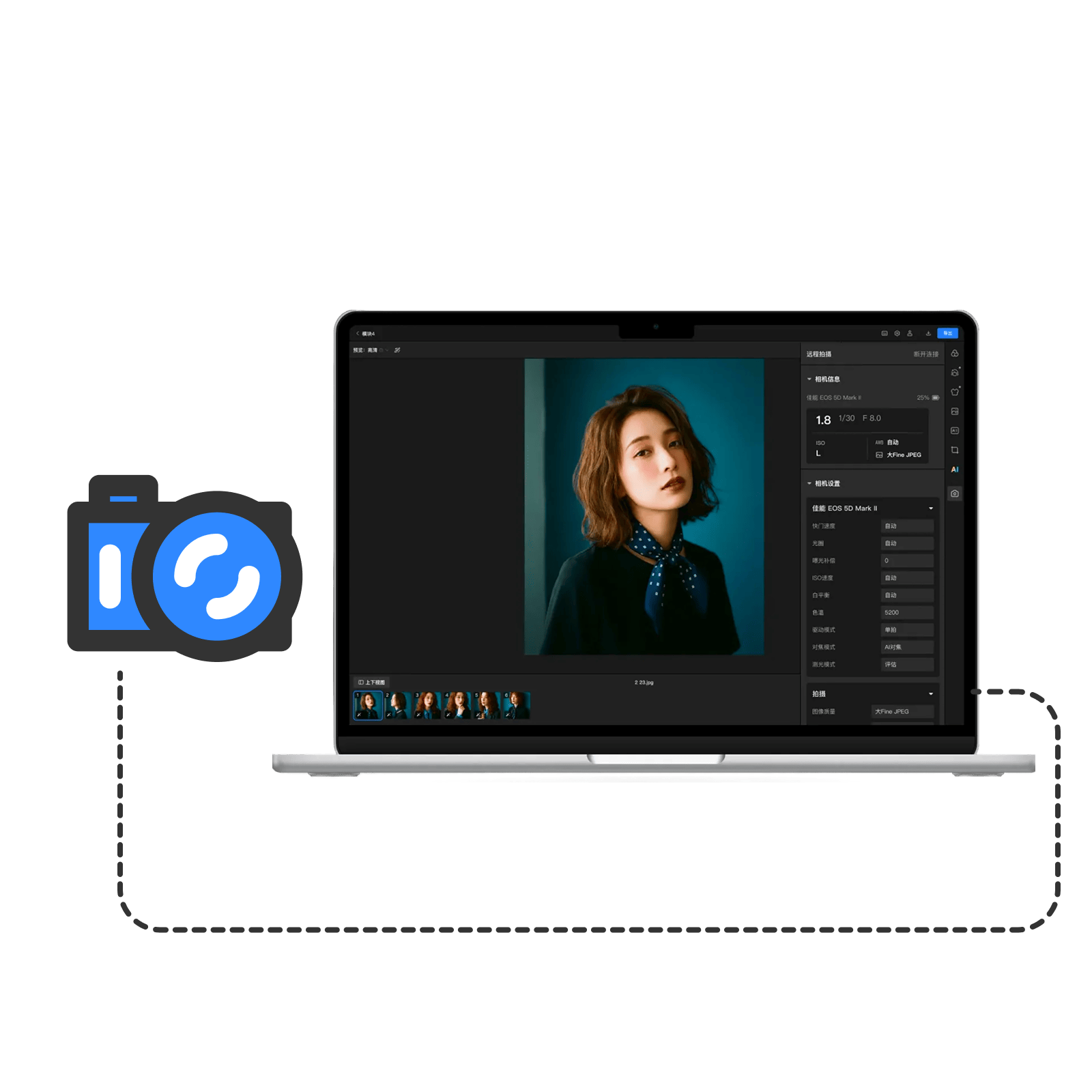Open the 图像质量 大Fine JPEG field
The image size is (1092, 1092).
click(902, 712)
